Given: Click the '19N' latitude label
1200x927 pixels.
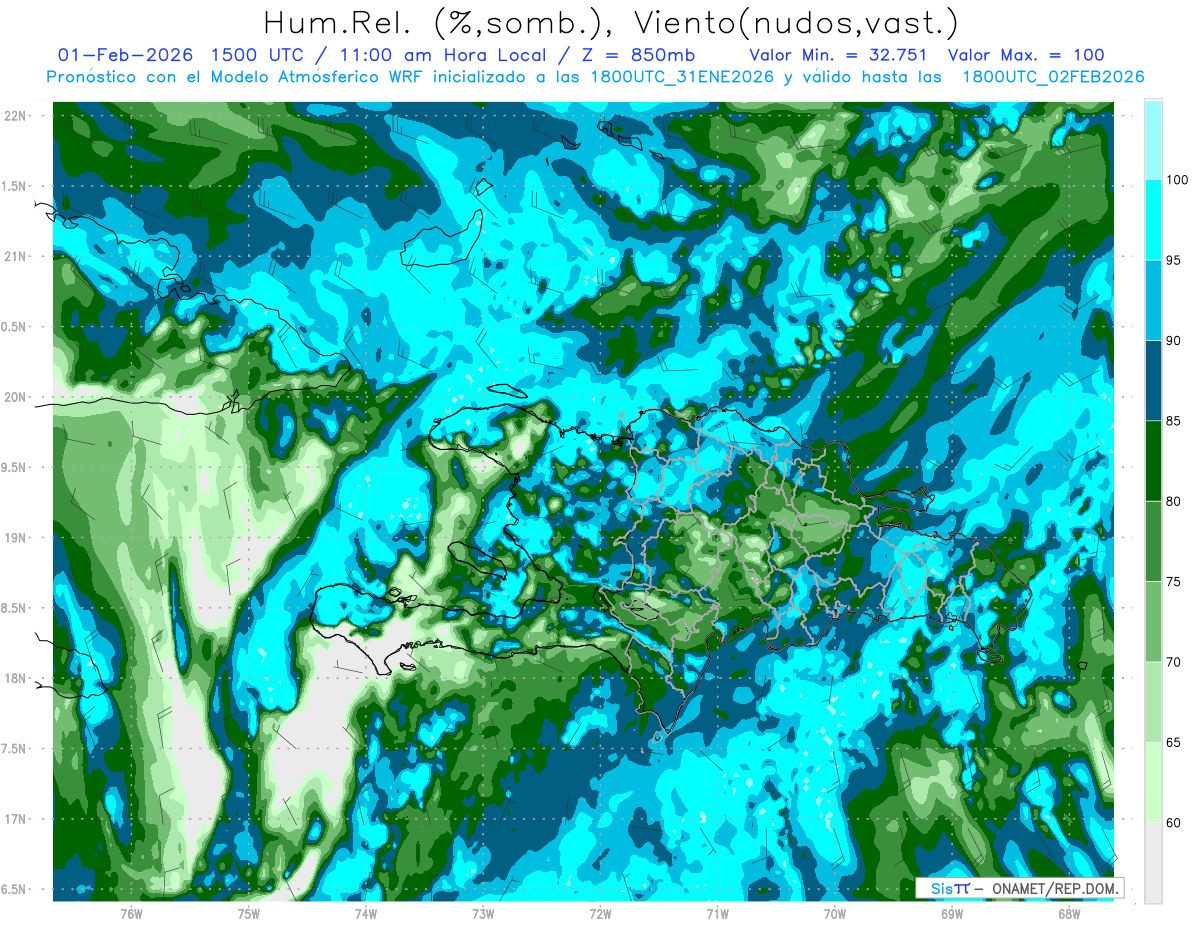Looking at the screenshot, I should (16, 537).
